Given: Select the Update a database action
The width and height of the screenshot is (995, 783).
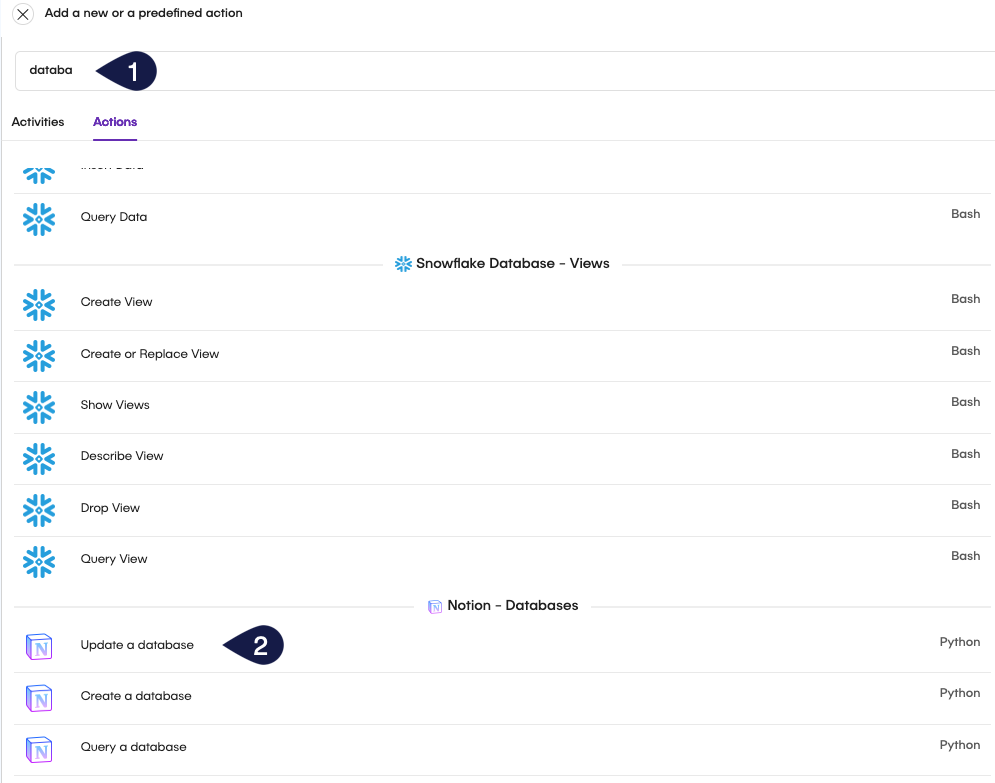Looking at the screenshot, I should coord(137,645).
